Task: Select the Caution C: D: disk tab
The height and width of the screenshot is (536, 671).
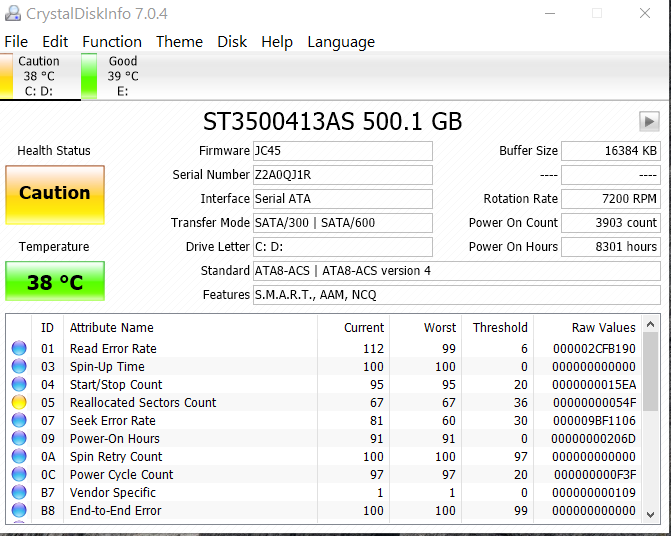Action: tap(39, 76)
